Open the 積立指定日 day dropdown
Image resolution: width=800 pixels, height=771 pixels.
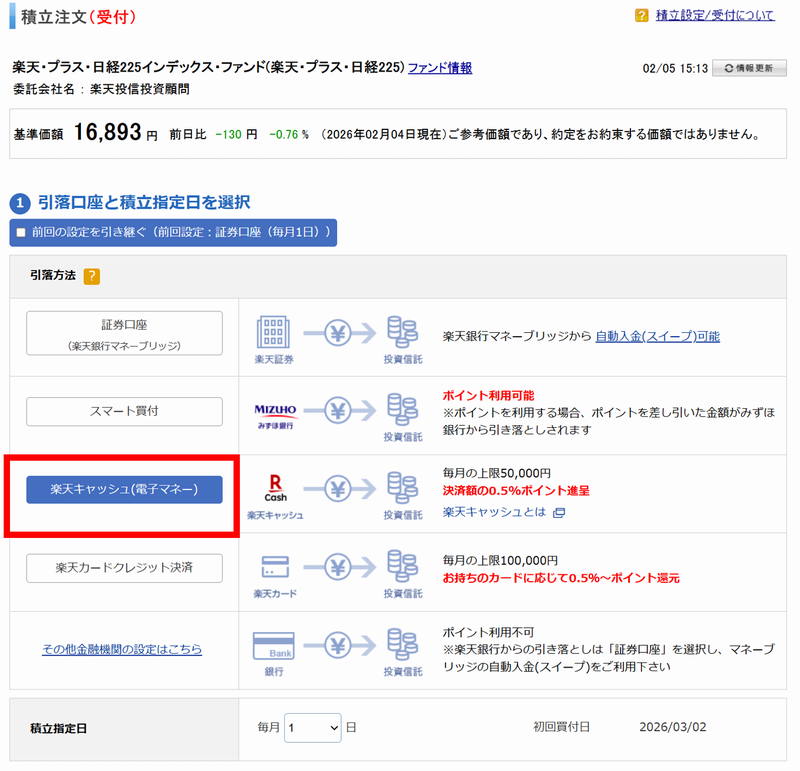coord(313,728)
